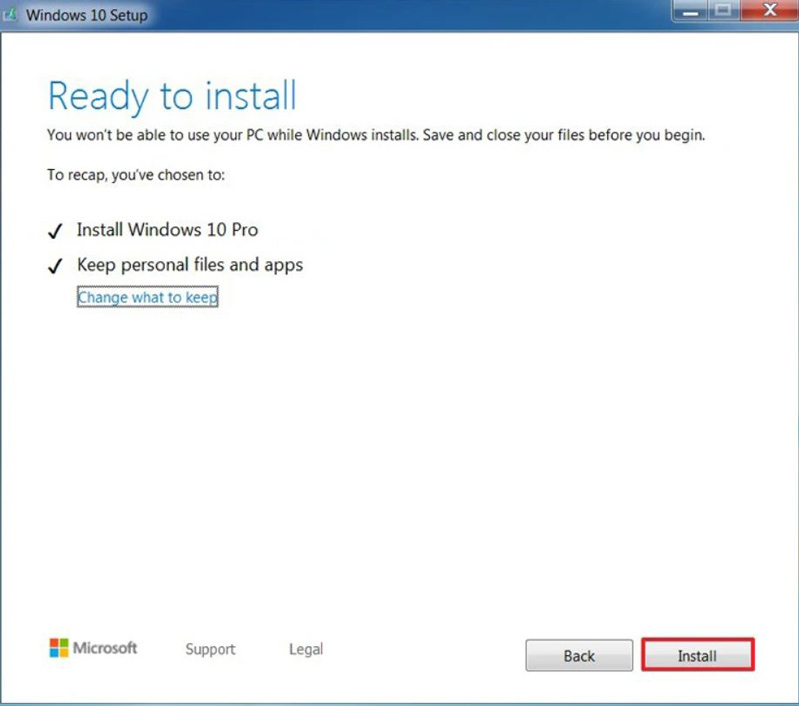The width and height of the screenshot is (799, 706).
Task: Click the Microsoft logo
Action: pos(93,648)
